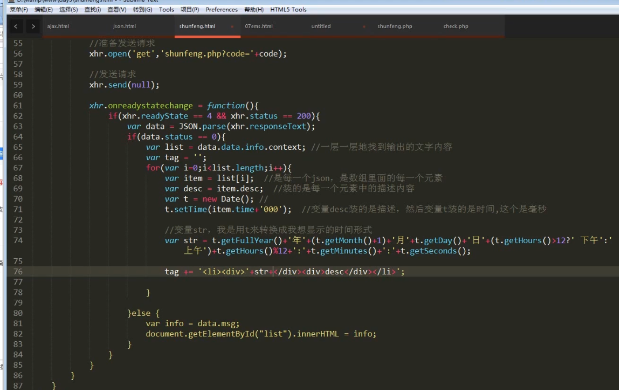Image resolution: width=619 pixels, height=390 pixels.
Task: Open the Tools menu
Action: coord(166,9)
